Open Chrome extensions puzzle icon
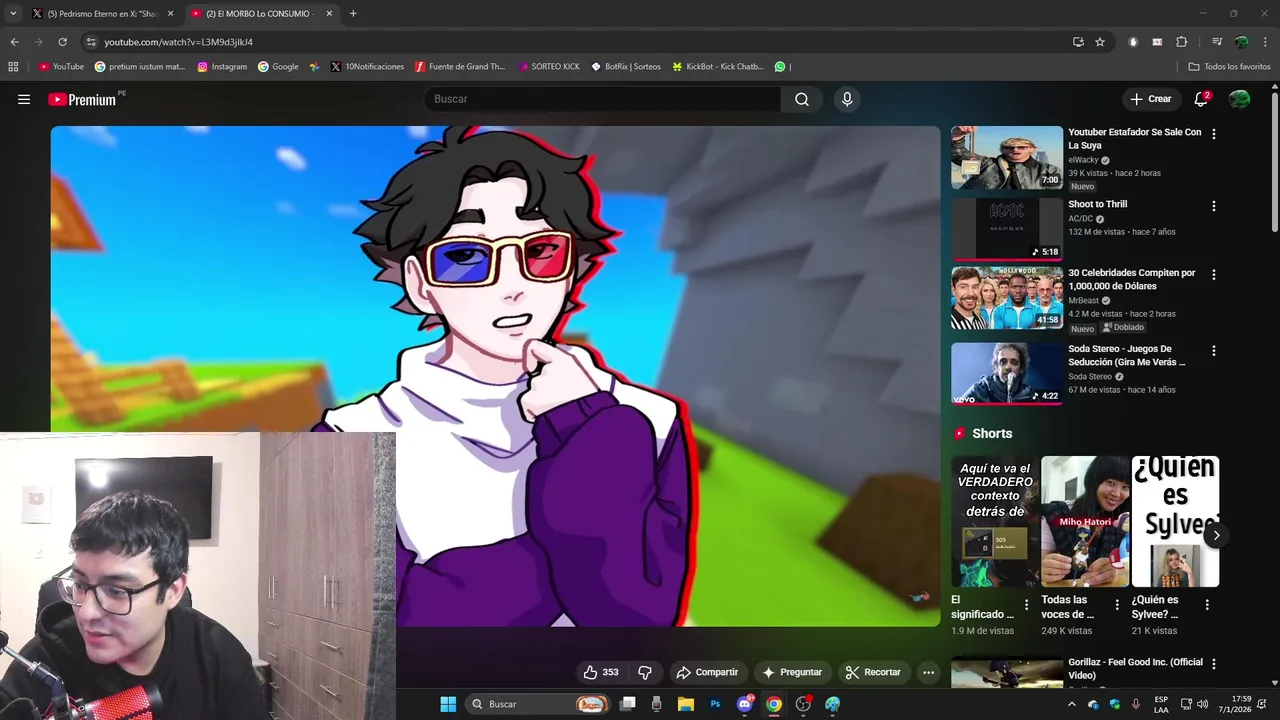This screenshot has height=720, width=1280. point(1181,42)
